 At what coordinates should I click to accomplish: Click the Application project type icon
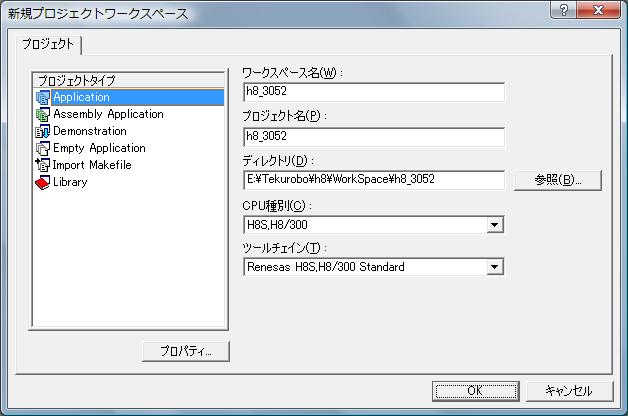[x=42, y=98]
